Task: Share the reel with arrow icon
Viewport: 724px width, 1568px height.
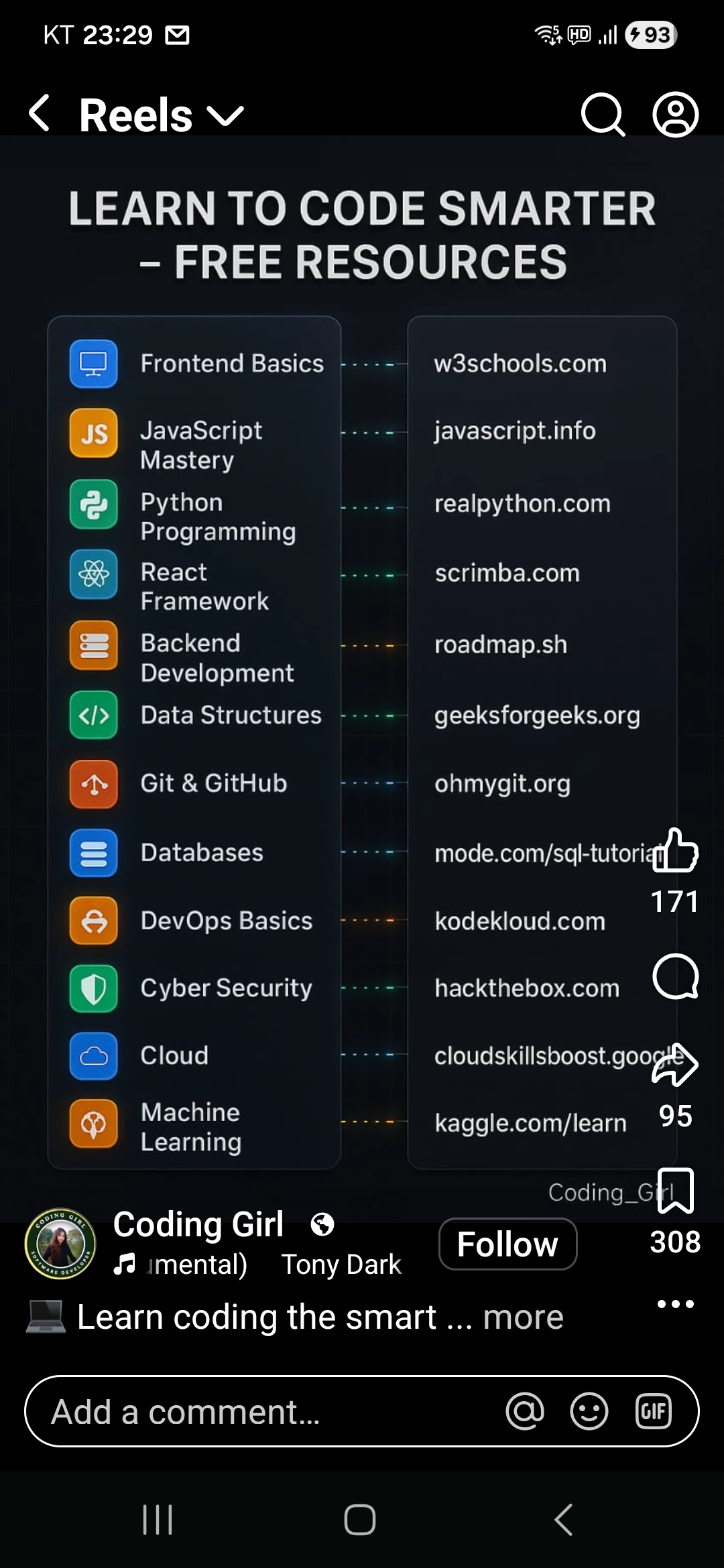Action: tap(675, 1065)
